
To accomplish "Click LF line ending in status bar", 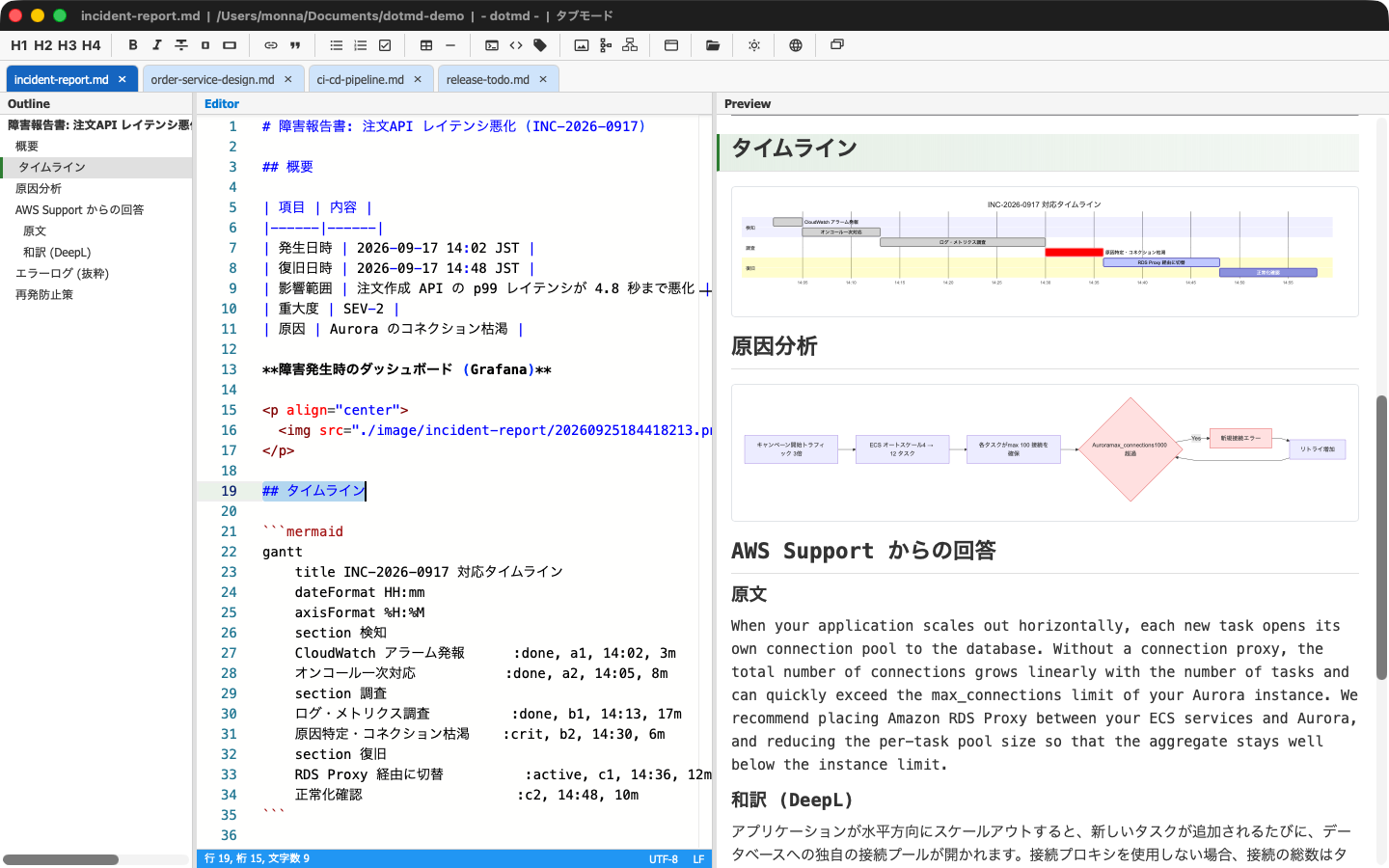I will click(698, 858).
